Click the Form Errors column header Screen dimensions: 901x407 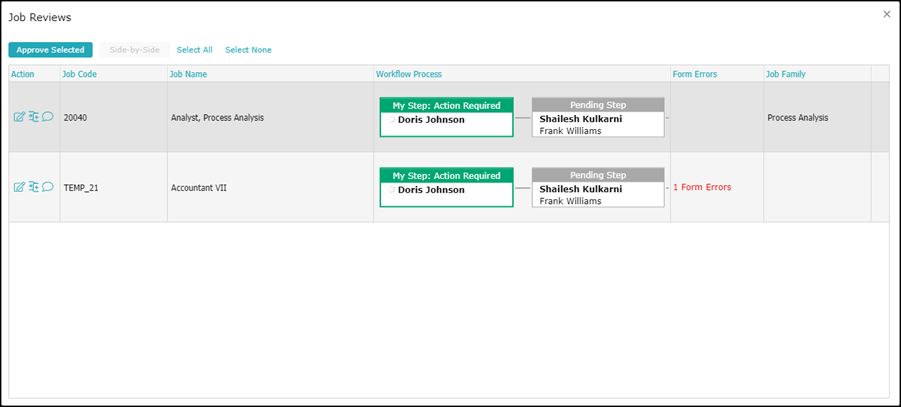[695, 74]
